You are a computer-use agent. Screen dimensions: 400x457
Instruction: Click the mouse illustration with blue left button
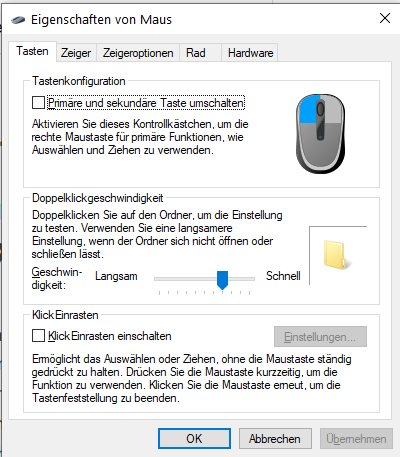pos(320,134)
